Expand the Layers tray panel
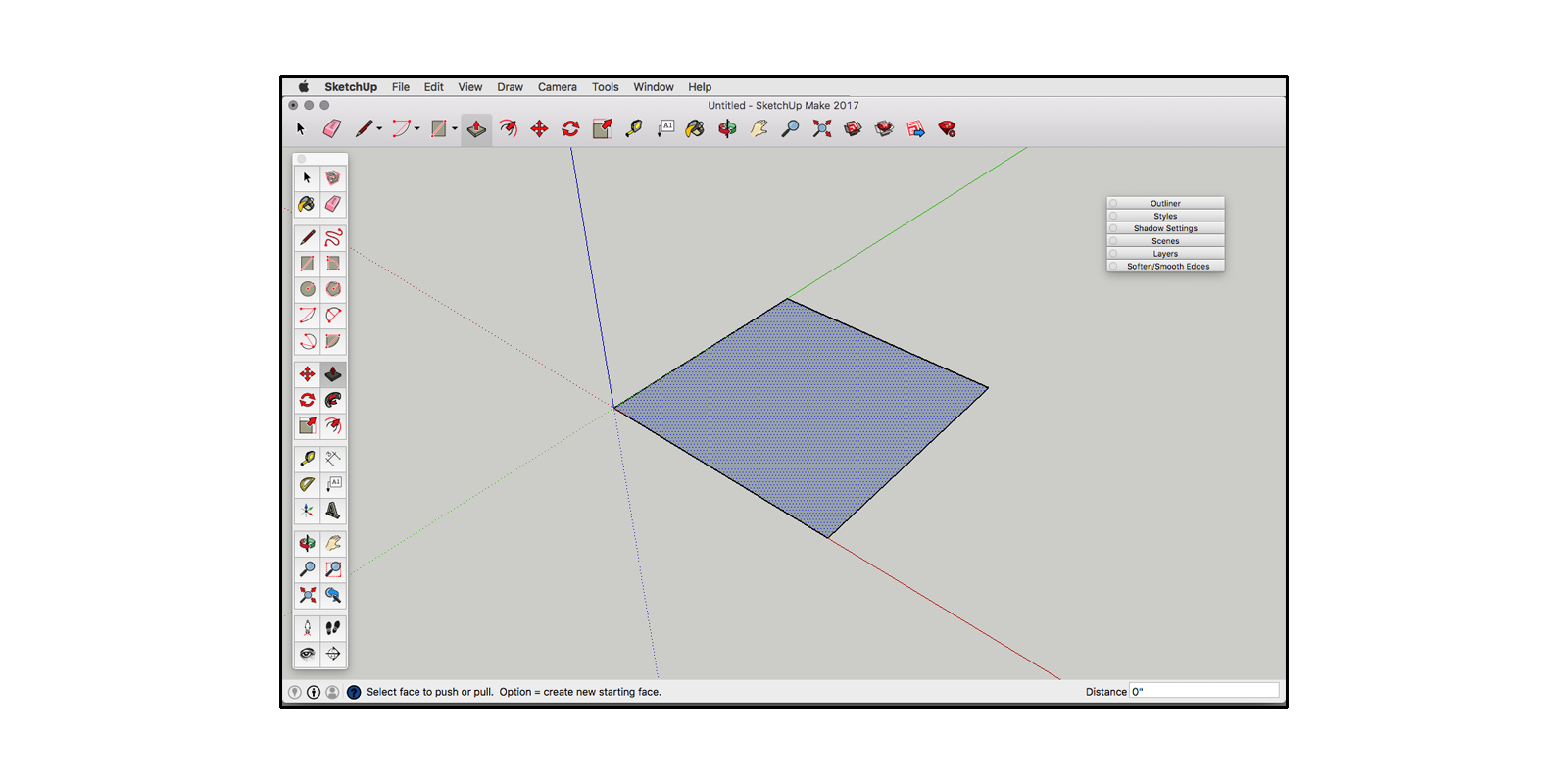 pyautogui.click(x=1165, y=254)
